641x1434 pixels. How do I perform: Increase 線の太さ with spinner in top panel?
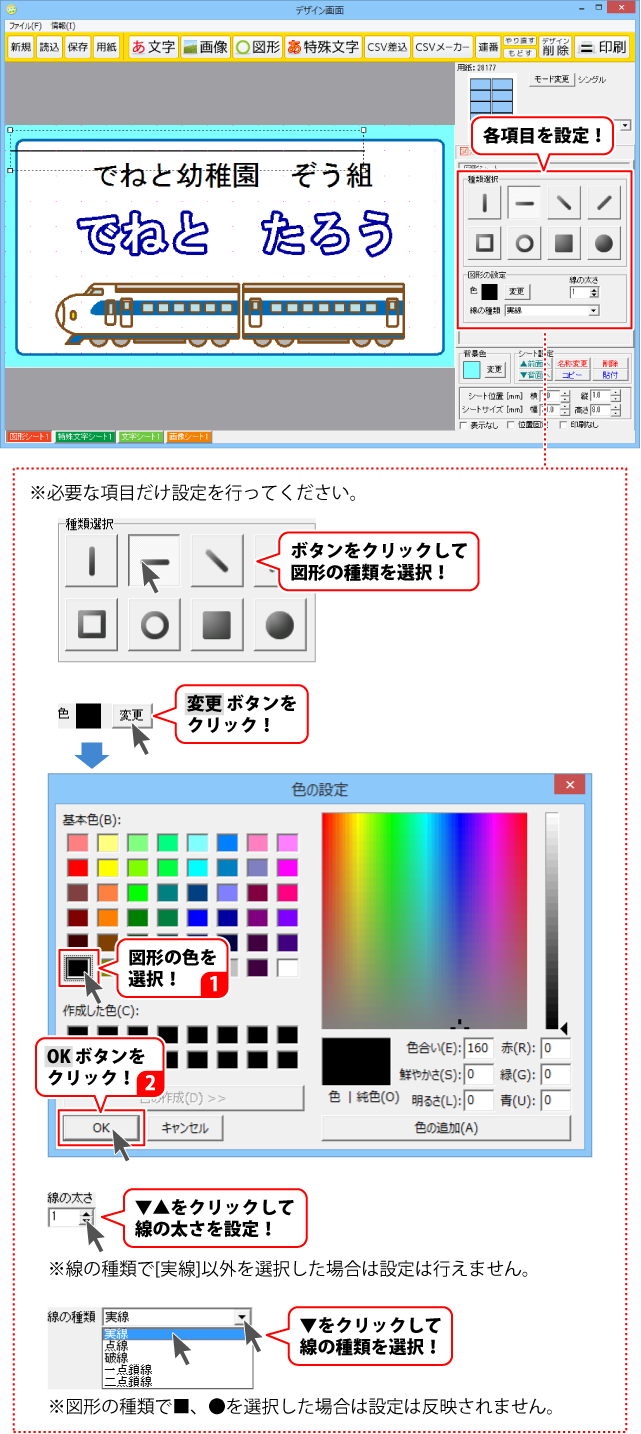(594, 289)
